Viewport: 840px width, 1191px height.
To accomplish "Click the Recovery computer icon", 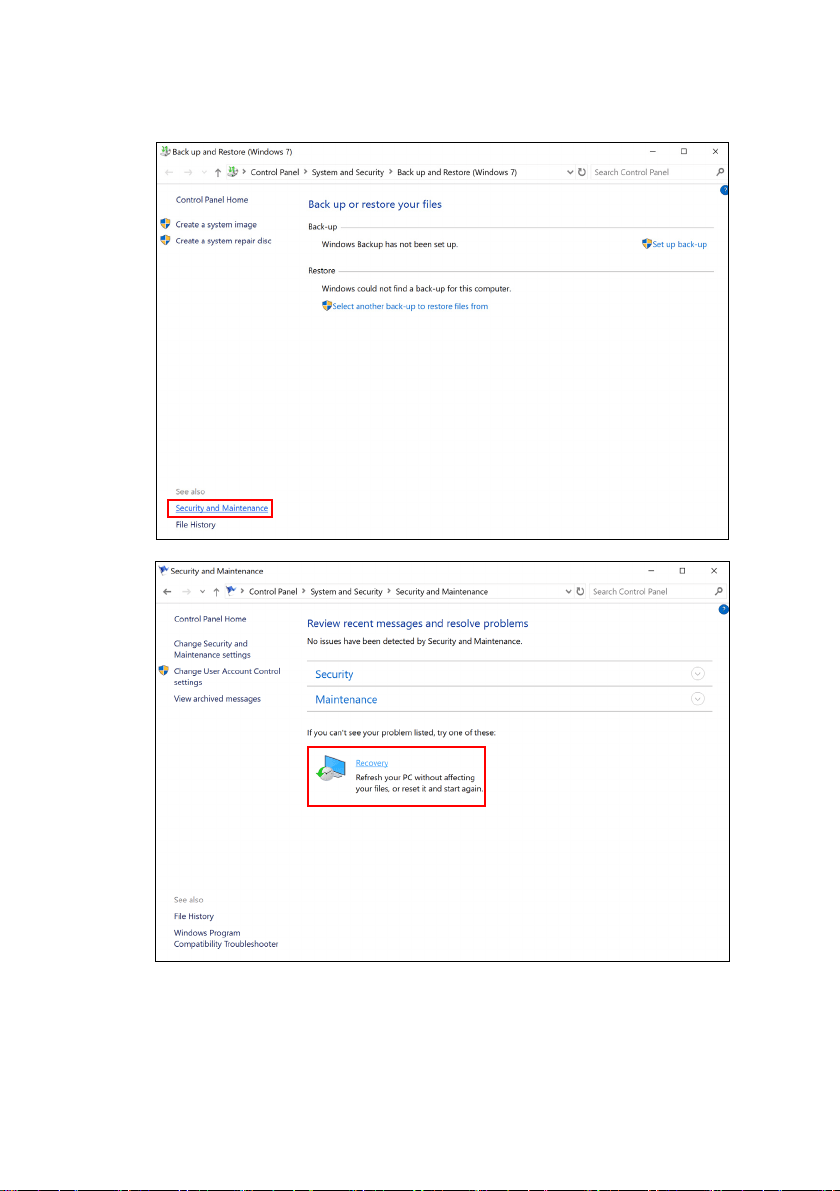I will pyautogui.click(x=331, y=770).
